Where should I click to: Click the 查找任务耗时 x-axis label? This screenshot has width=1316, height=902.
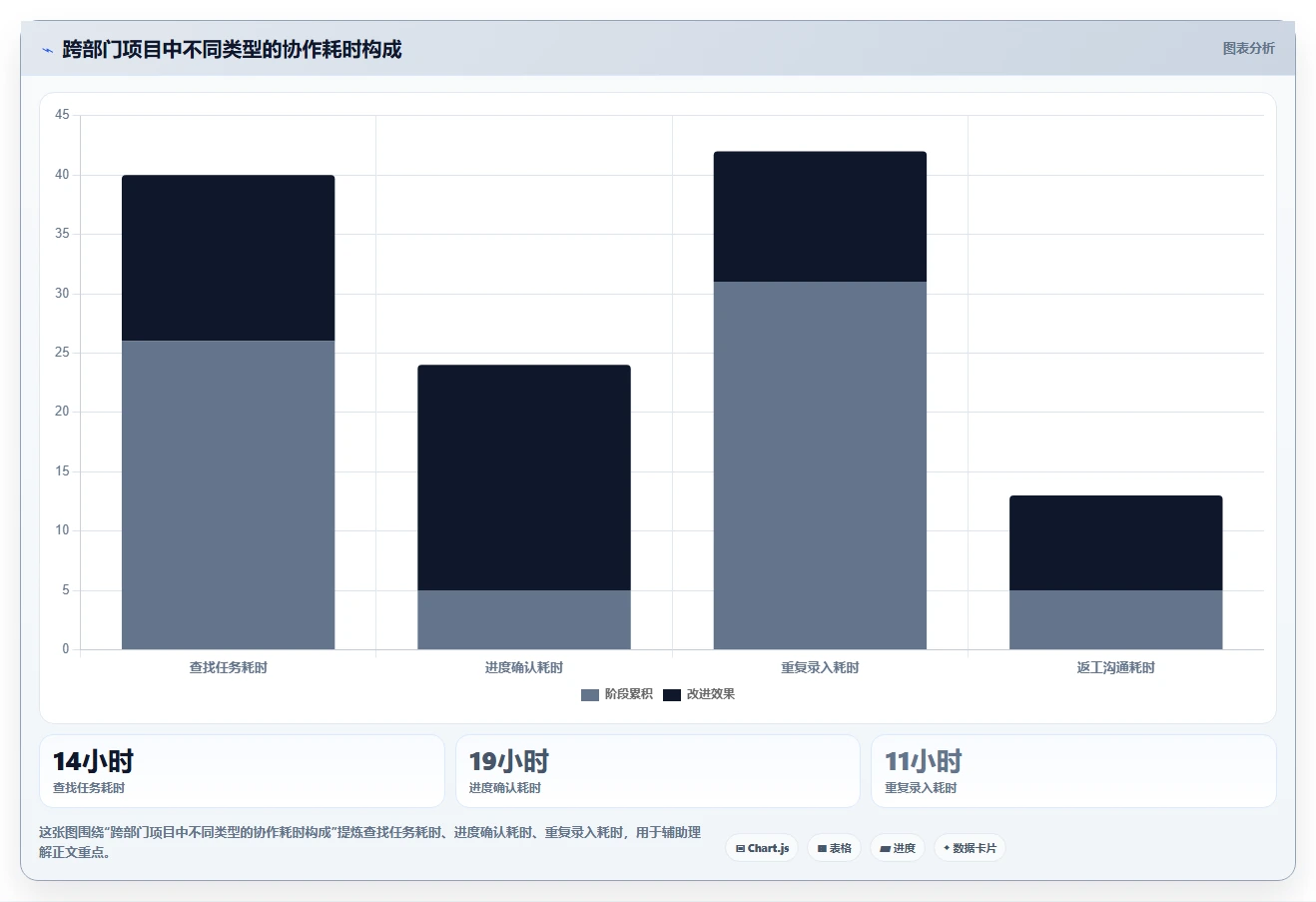point(228,667)
